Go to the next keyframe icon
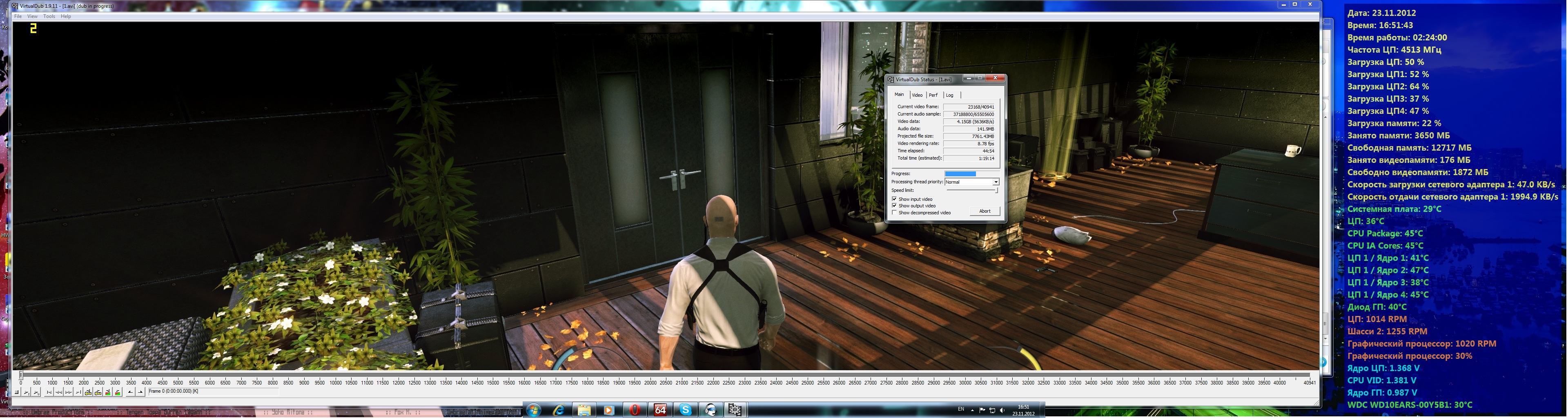 click(x=98, y=392)
